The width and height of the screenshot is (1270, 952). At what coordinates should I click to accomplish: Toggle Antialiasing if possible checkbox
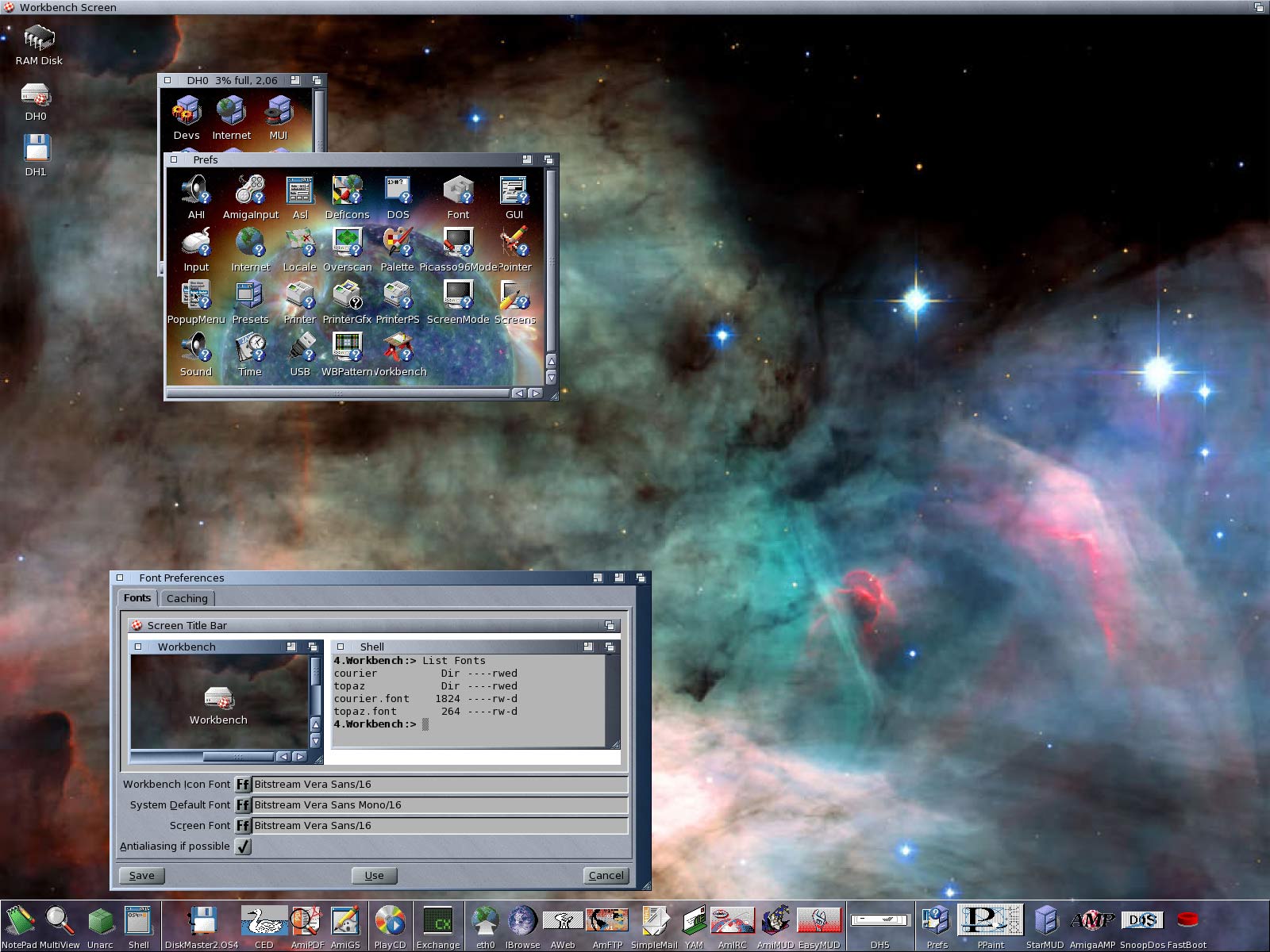tap(243, 846)
